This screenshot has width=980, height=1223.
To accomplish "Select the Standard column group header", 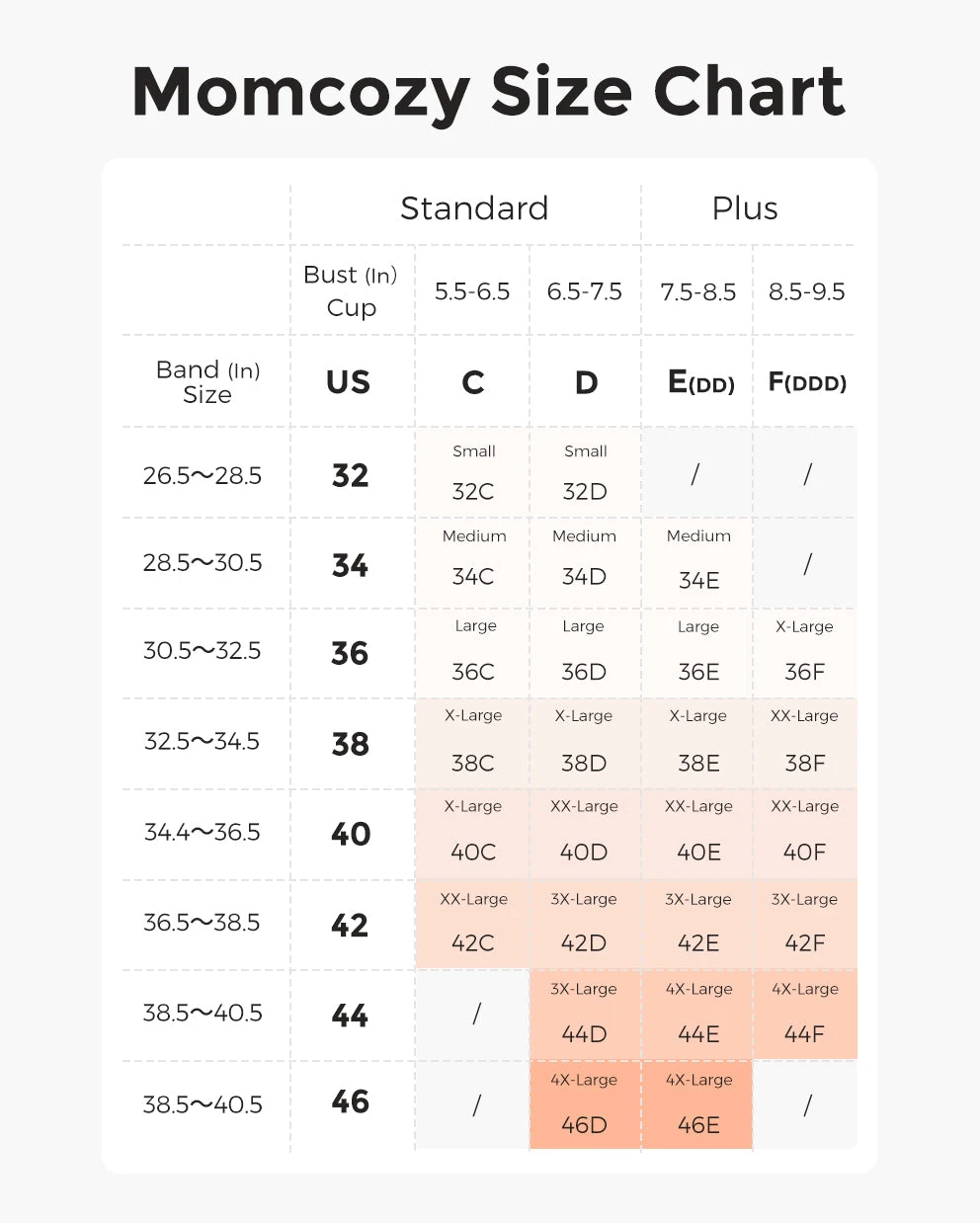I will [474, 208].
